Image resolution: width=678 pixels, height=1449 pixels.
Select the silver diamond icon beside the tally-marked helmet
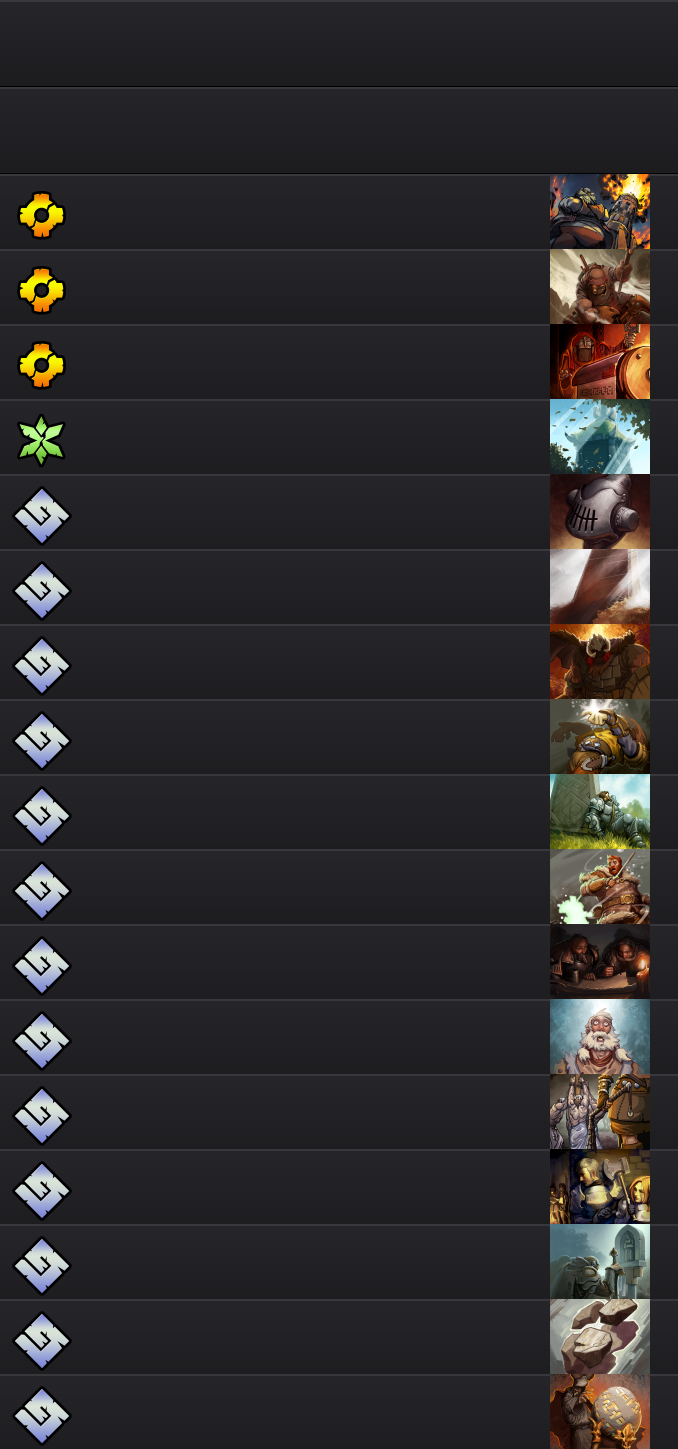[41, 516]
